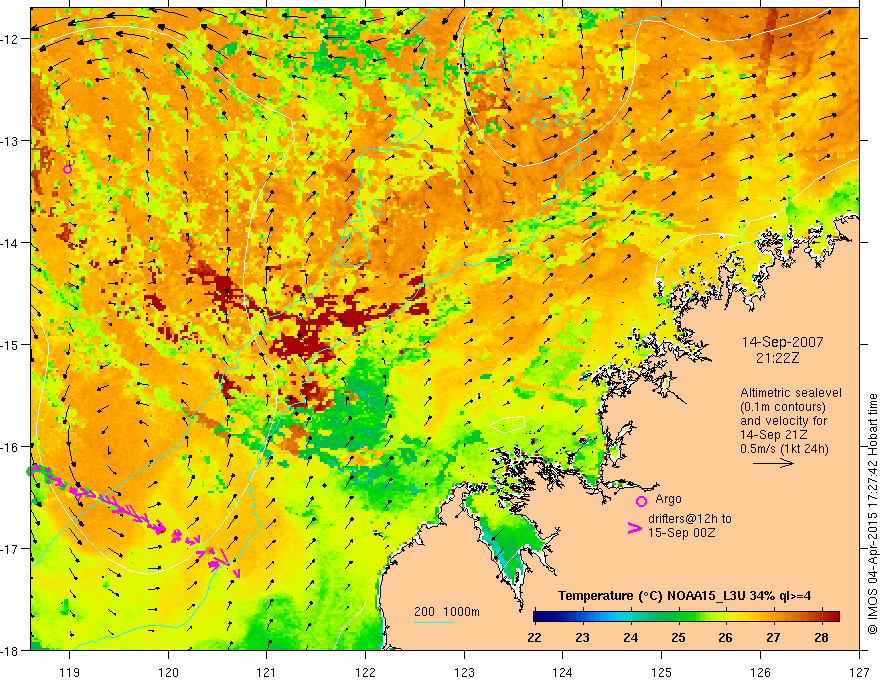Click the magenta drifters legend arrowhead

coord(635,528)
